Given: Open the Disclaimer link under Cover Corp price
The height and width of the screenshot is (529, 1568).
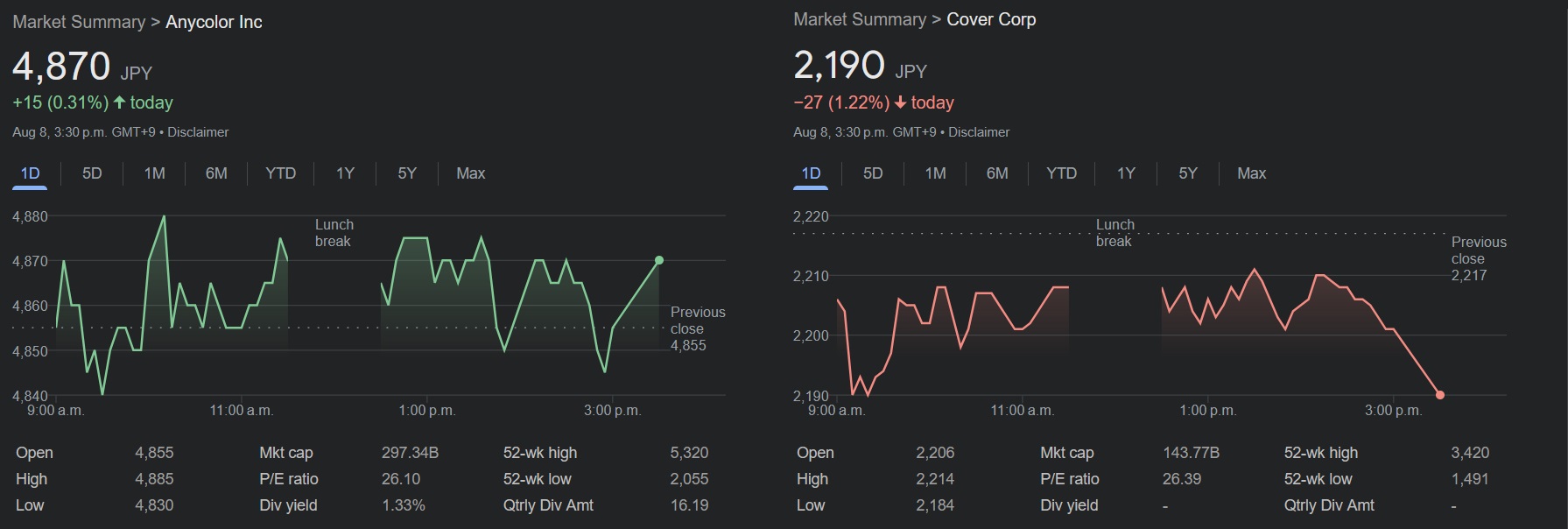Looking at the screenshot, I should click(979, 132).
